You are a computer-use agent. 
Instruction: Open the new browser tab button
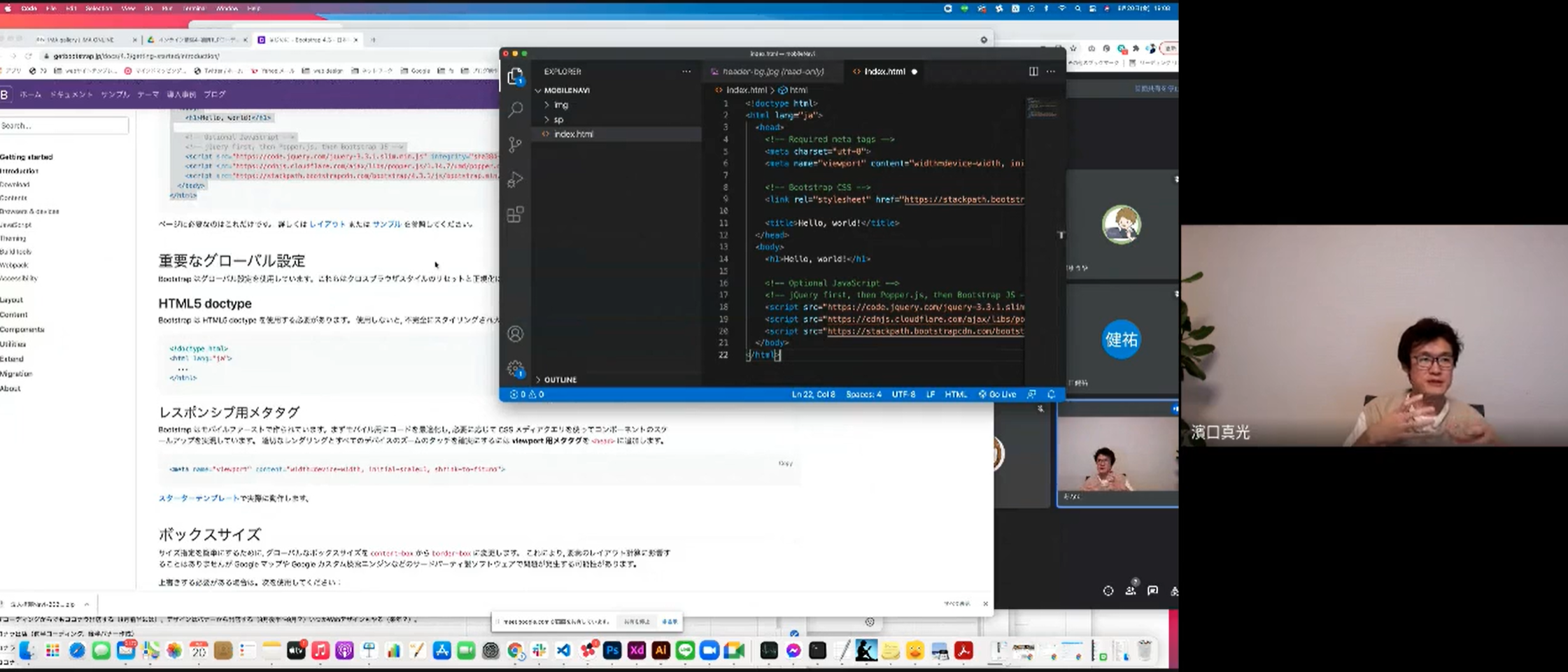[x=373, y=40]
